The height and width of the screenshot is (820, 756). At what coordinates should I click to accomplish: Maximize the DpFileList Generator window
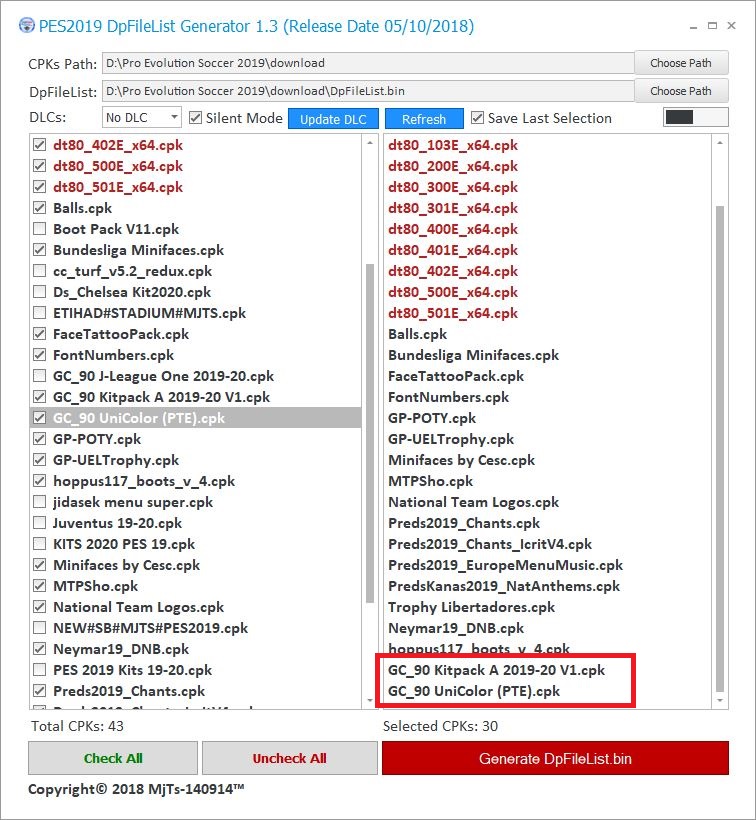point(712,25)
